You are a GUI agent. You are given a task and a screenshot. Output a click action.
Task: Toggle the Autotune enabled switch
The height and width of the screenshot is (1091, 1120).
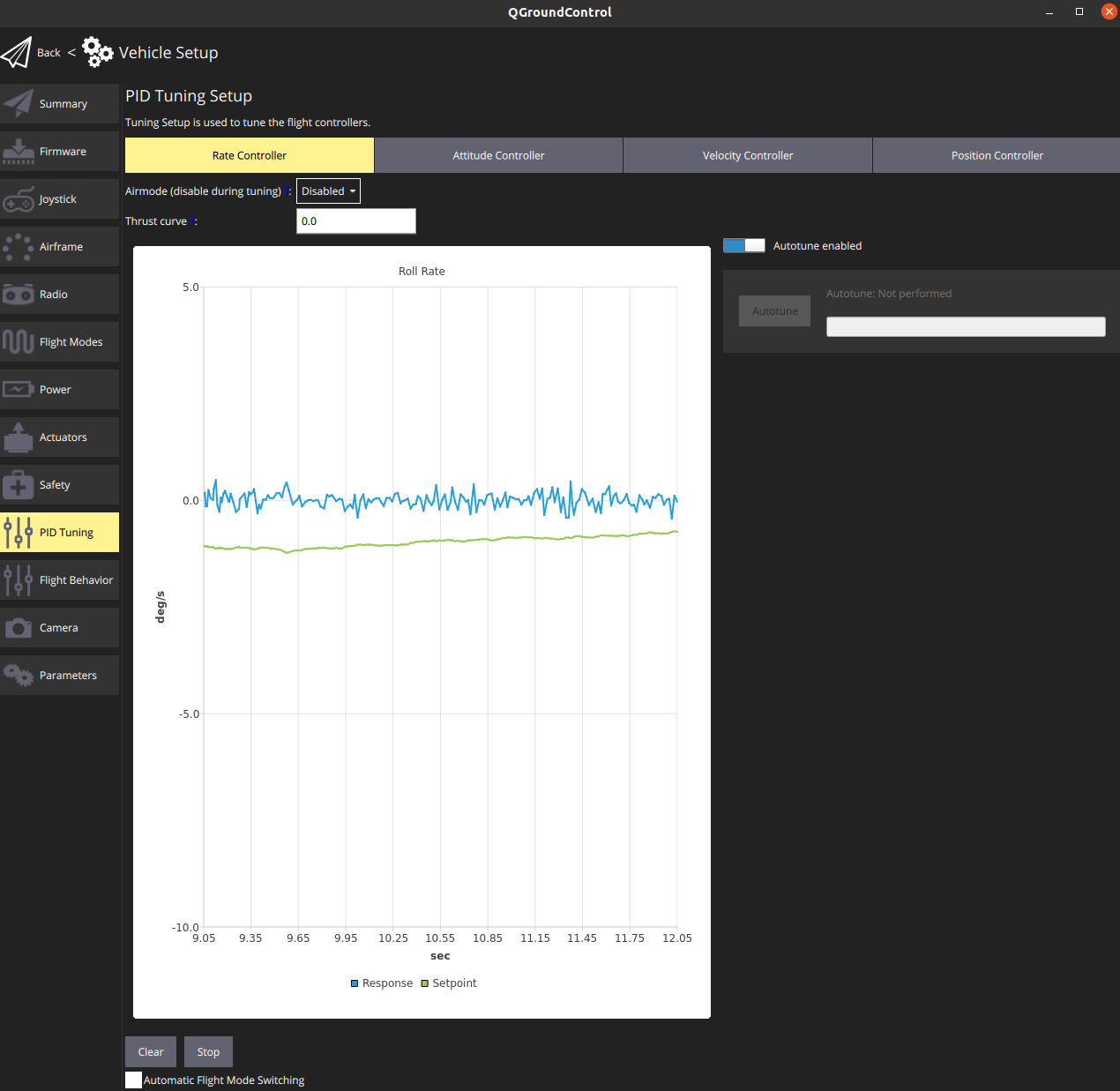tap(743, 245)
